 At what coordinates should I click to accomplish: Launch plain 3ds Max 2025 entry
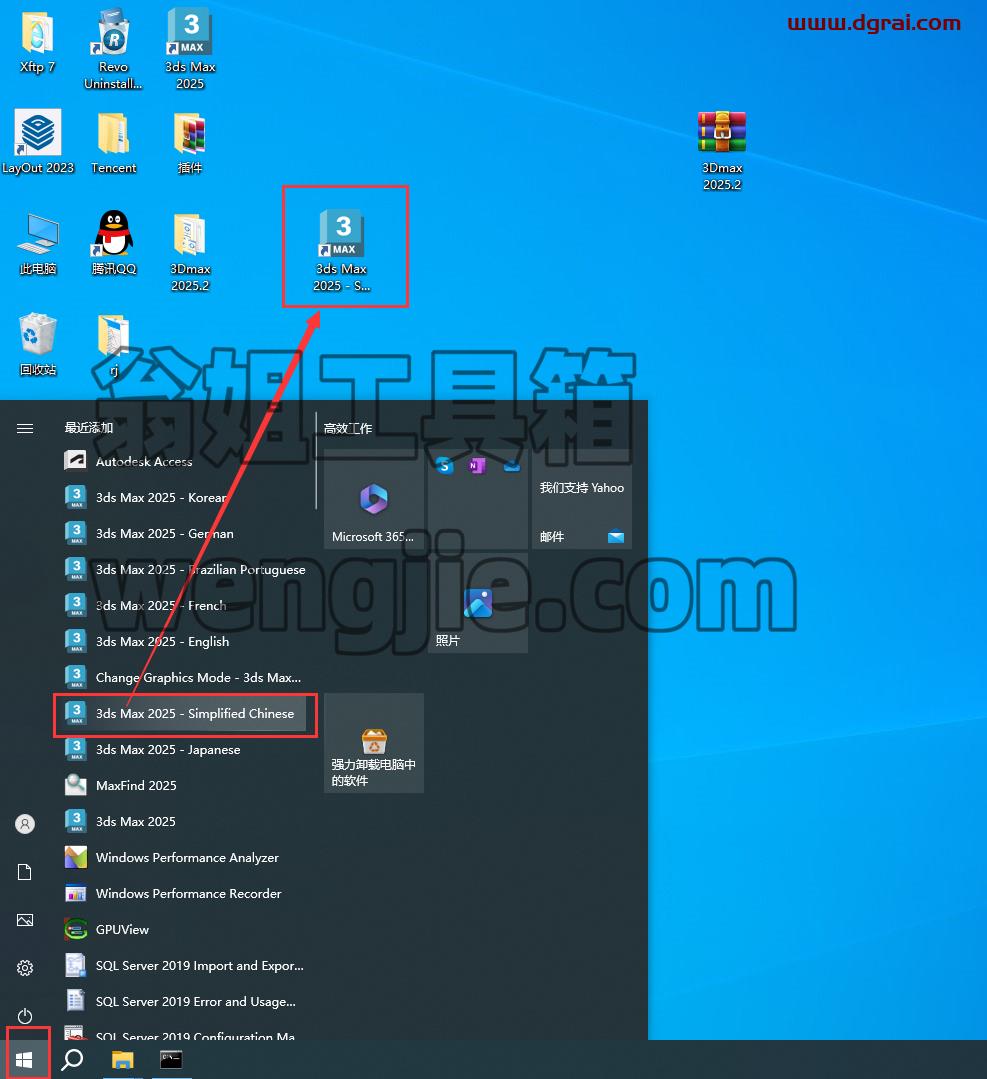coord(184,822)
